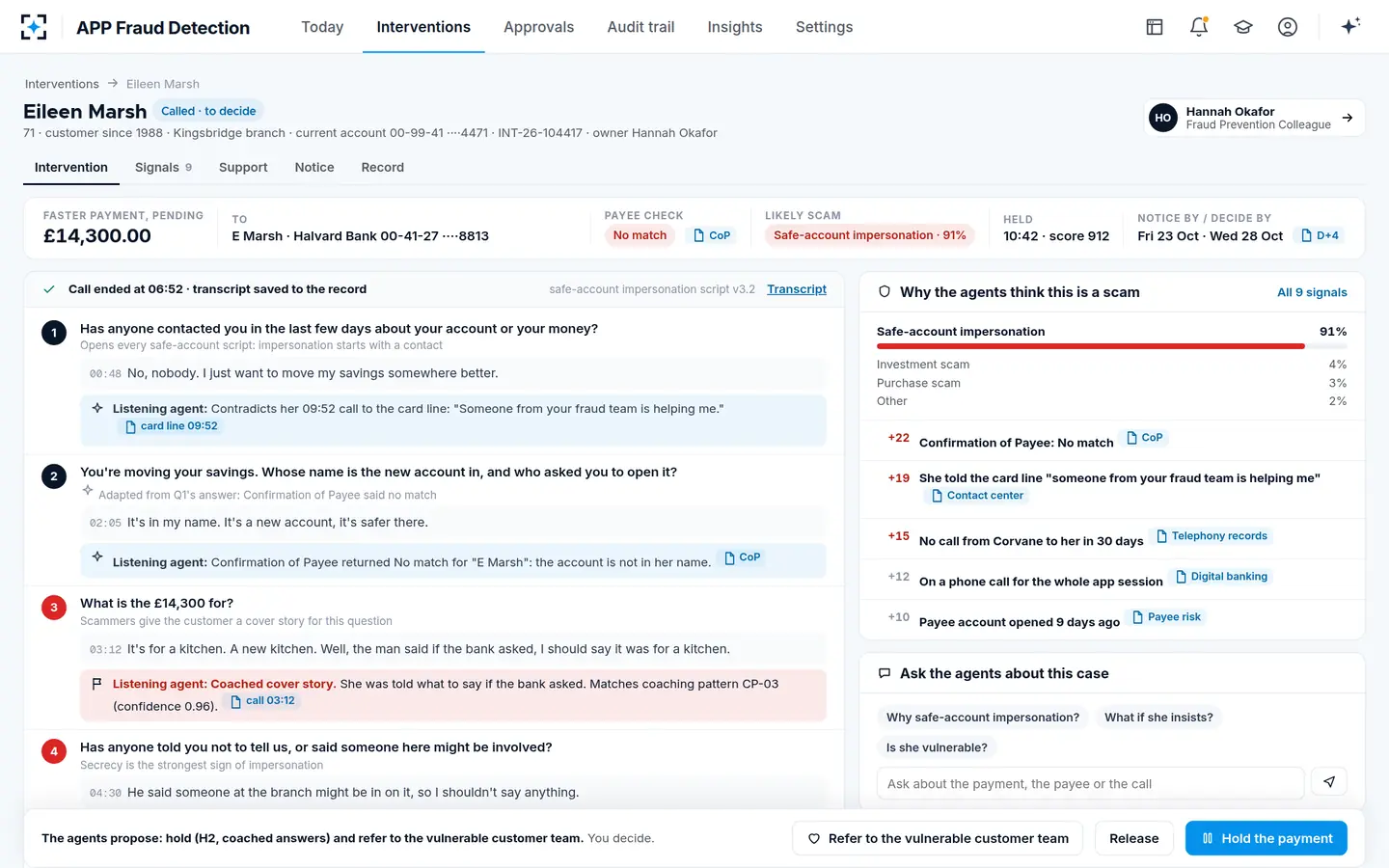Open the Transcript link
The image size is (1389, 868).
[797, 289]
